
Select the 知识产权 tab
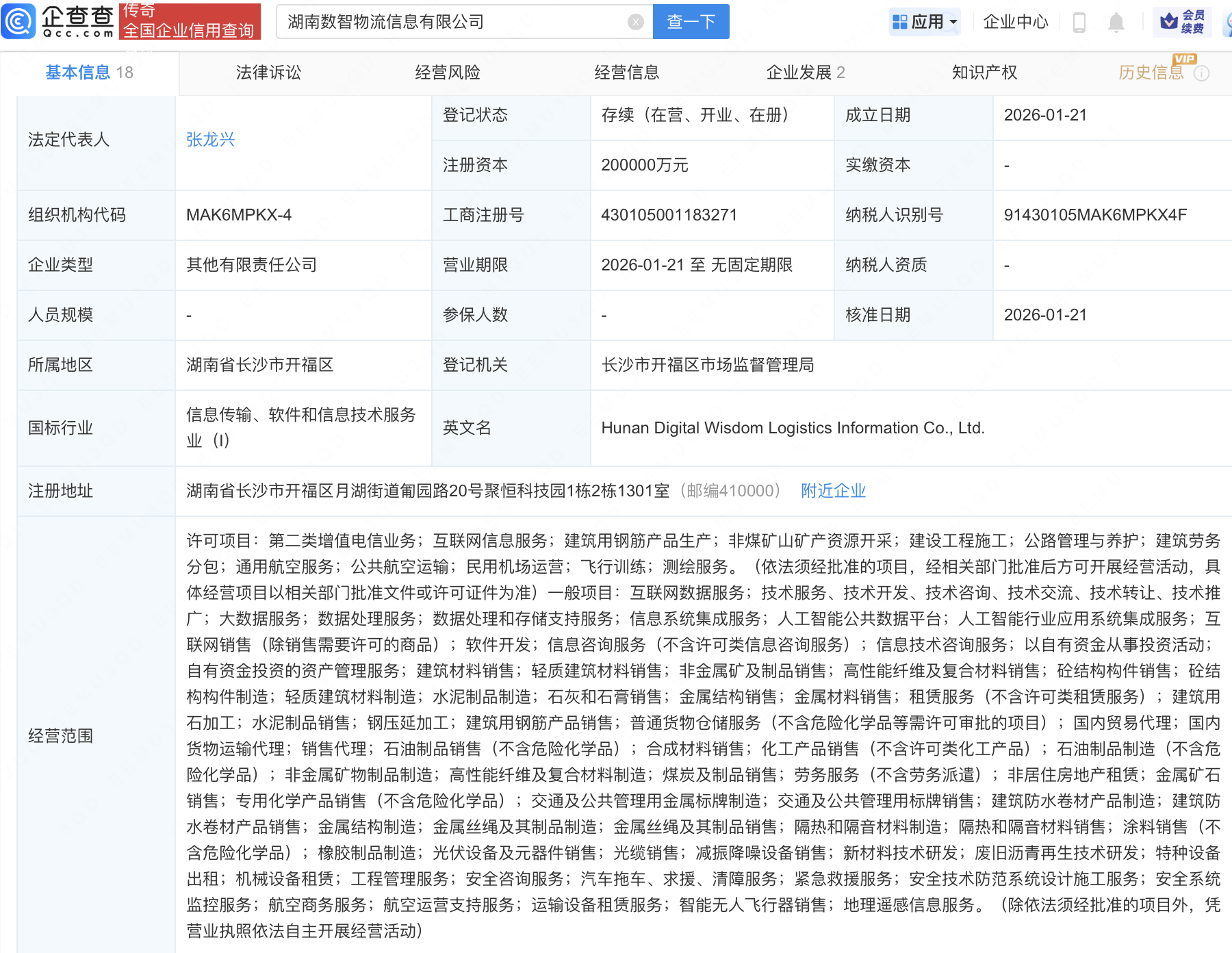[984, 73]
